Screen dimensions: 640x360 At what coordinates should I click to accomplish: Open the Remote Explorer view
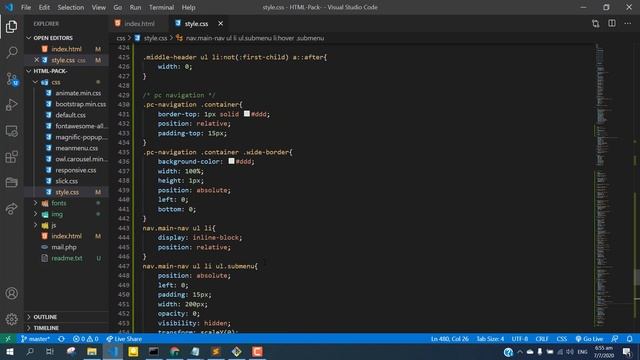pyautogui.click(x=11, y=131)
